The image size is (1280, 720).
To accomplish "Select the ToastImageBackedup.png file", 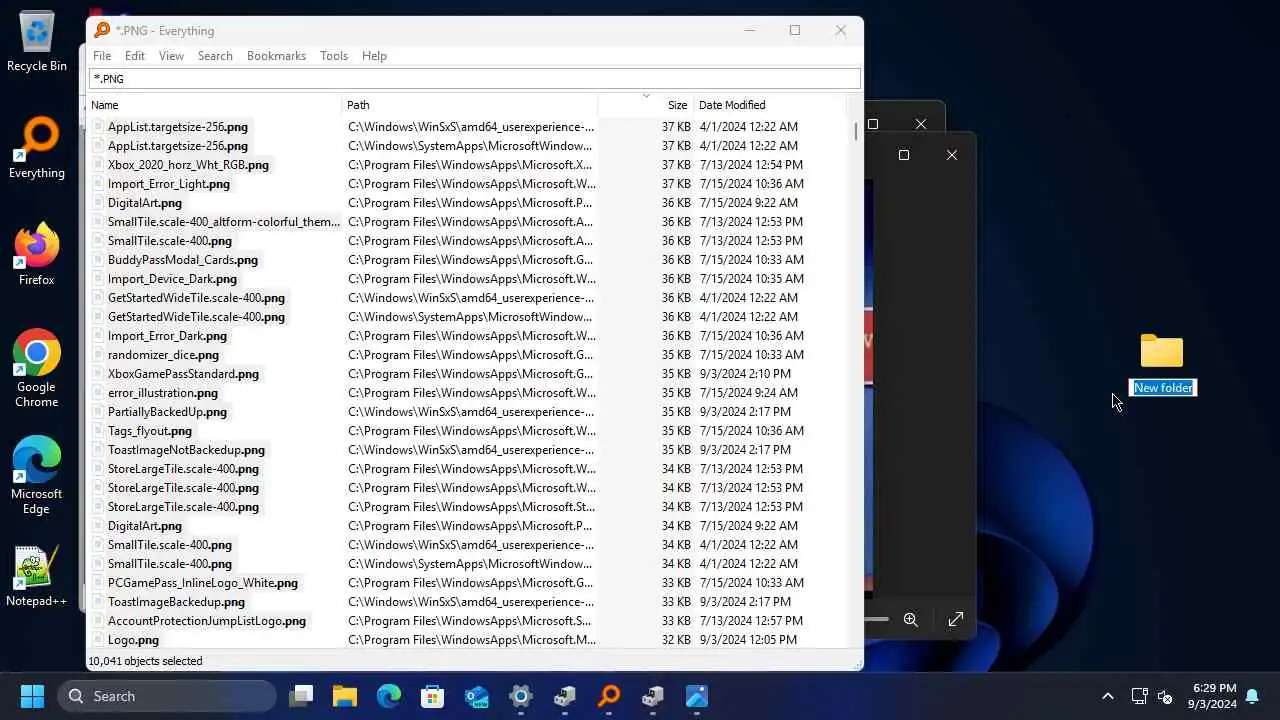I will (x=176, y=602).
